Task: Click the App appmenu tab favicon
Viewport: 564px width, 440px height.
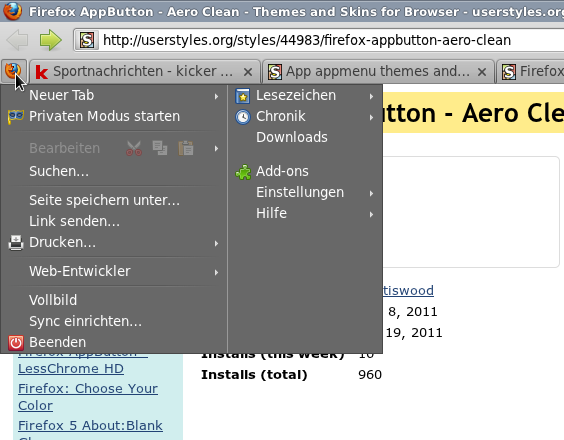Action: pos(275,72)
